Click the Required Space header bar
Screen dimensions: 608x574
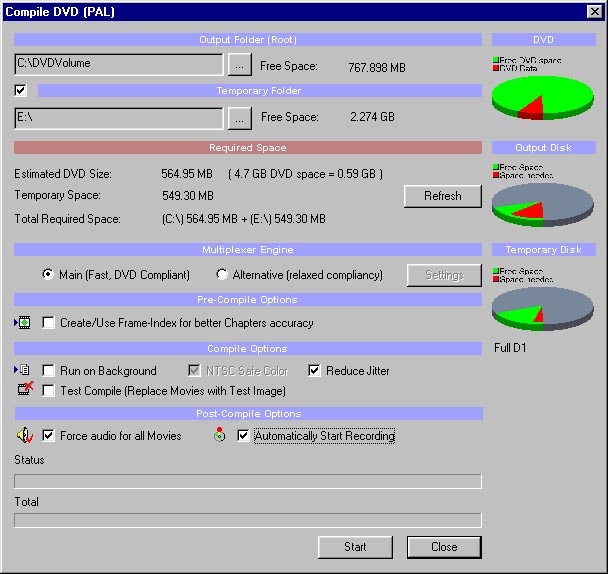click(248, 147)
